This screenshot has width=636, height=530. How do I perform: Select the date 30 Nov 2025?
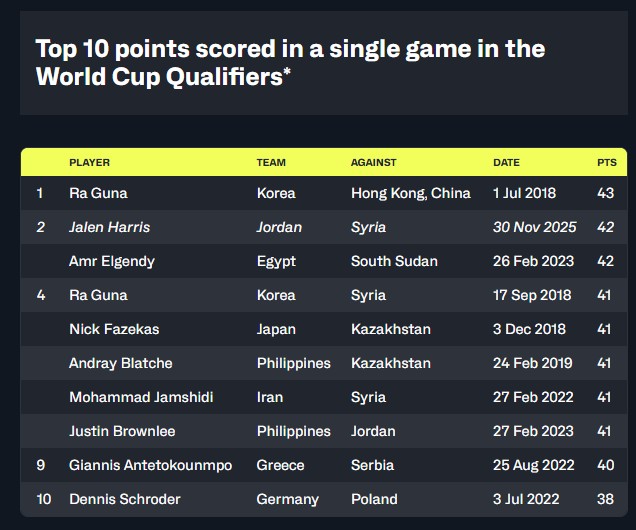coord(534,227)
